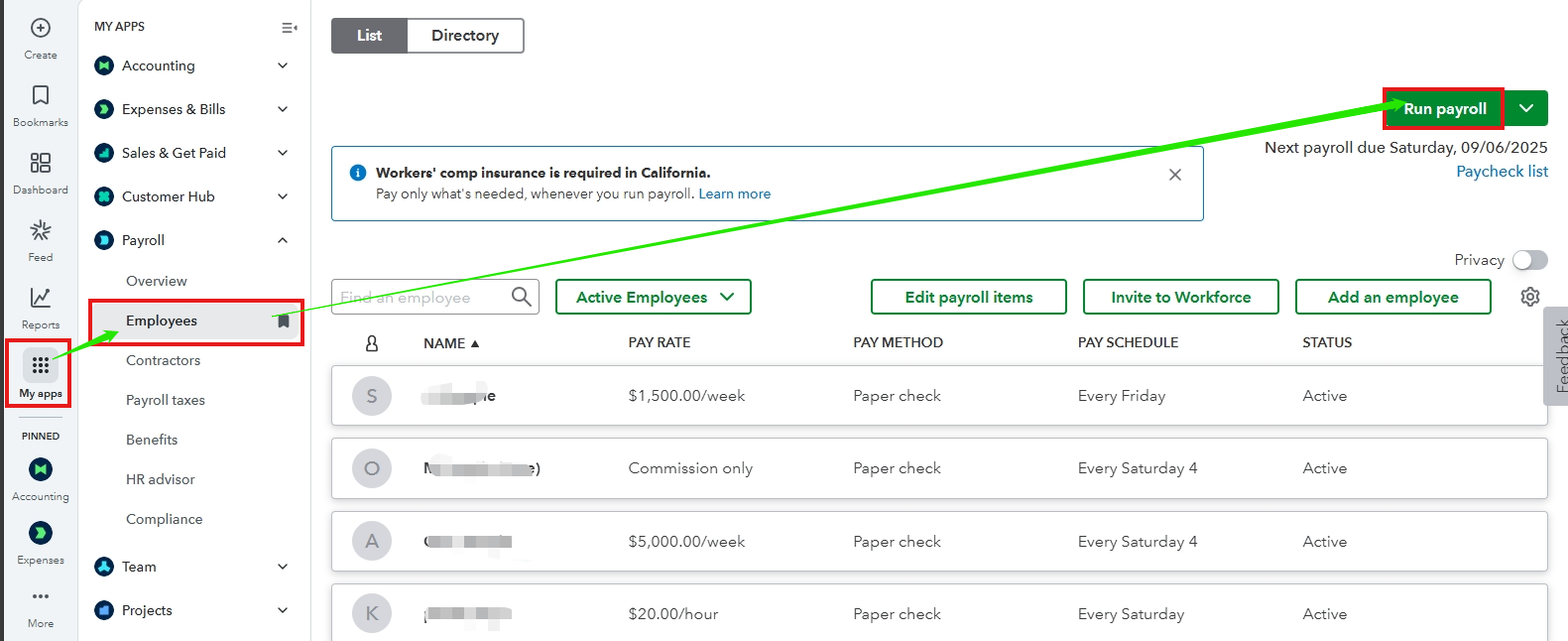Image resolution: width=1568 pixels, height=641 pixels.
Task: Click the Create plus icon
Action: [x=41, y=28]
